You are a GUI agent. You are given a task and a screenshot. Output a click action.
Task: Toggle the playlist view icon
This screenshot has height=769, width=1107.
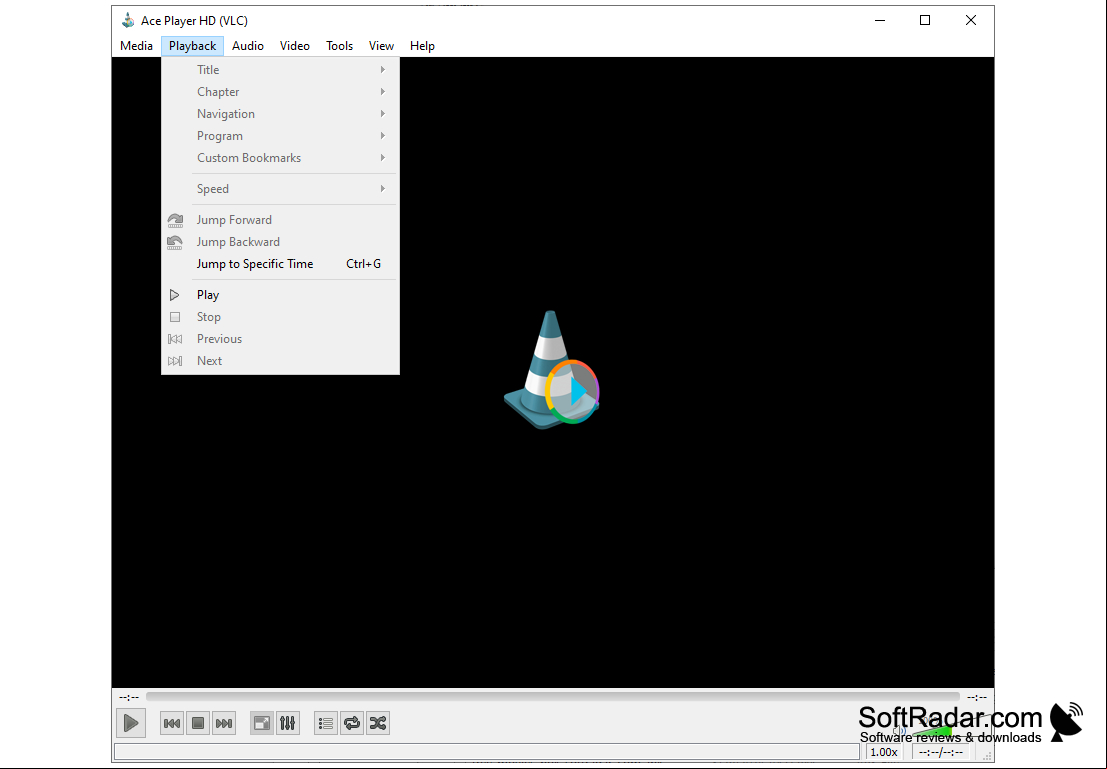[x=325, y=723]
